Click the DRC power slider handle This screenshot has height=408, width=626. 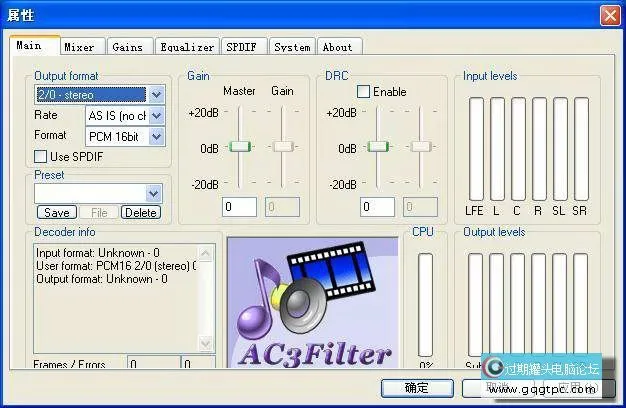377,147
